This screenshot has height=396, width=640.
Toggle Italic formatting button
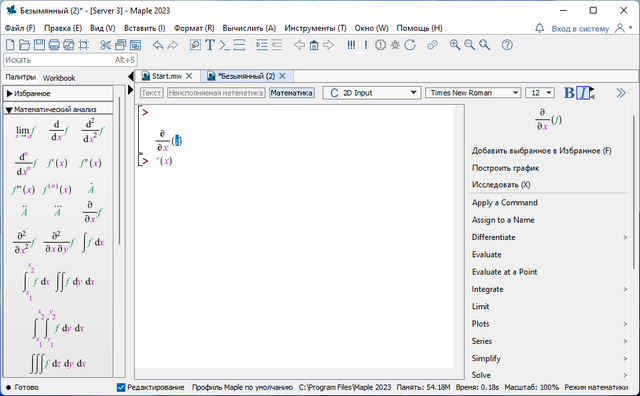pyautogui.click(x=584, y=93)
